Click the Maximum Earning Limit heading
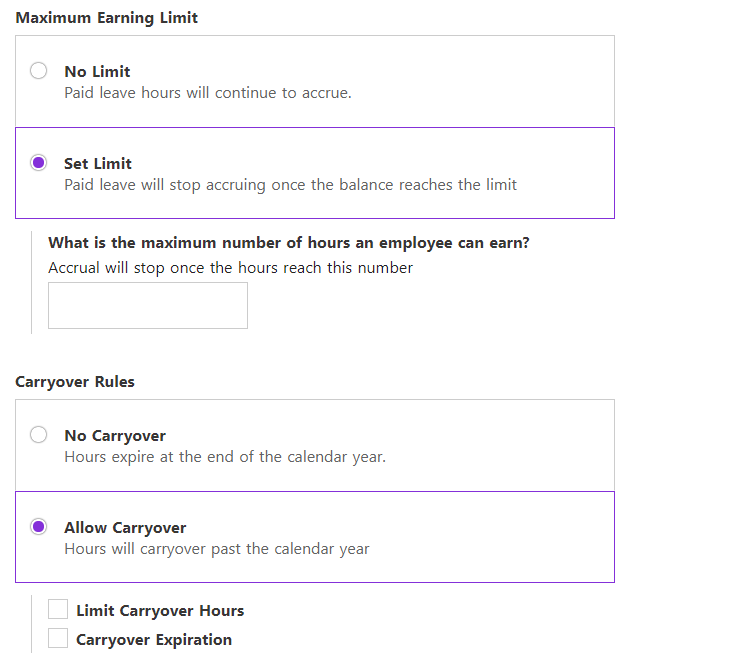Image resolution: width=743 pixels, height=667 pixels. 107,18
